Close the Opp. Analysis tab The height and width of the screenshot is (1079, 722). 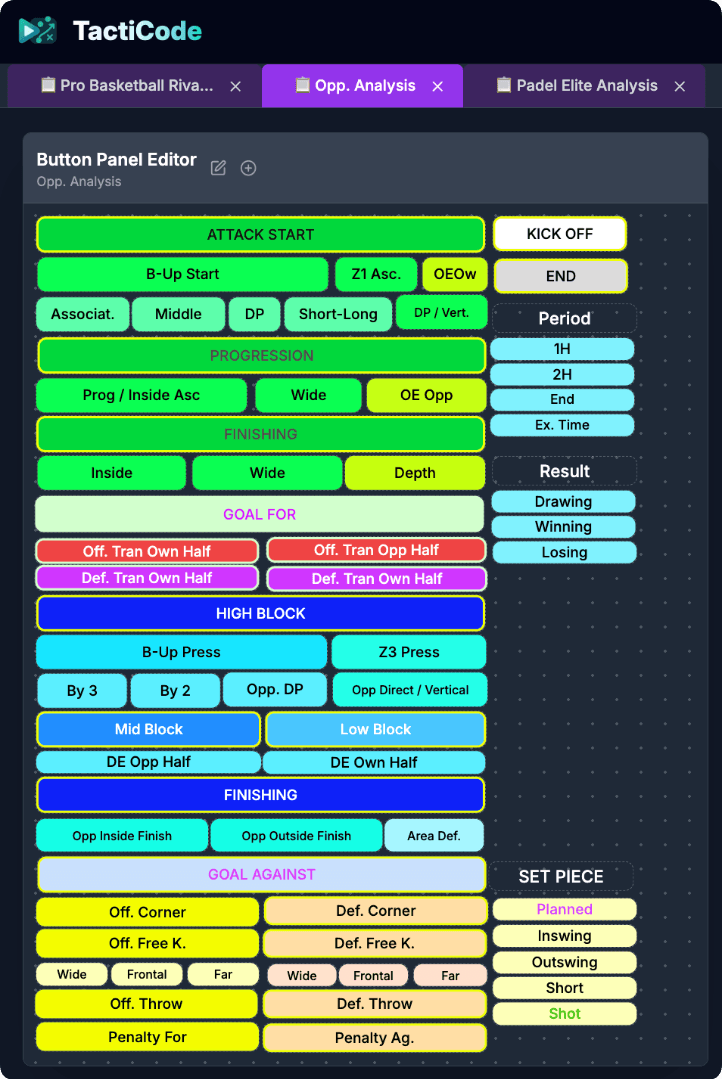point(437,87)
